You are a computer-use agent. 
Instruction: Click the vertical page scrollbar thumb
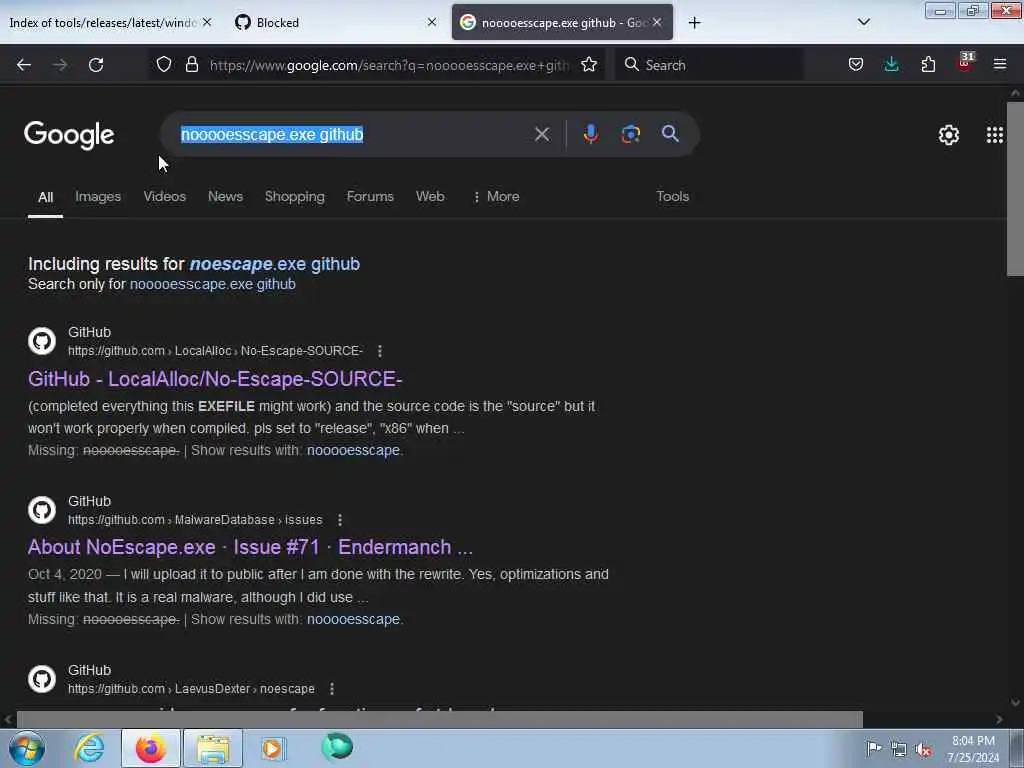[x=1015, y=188]
